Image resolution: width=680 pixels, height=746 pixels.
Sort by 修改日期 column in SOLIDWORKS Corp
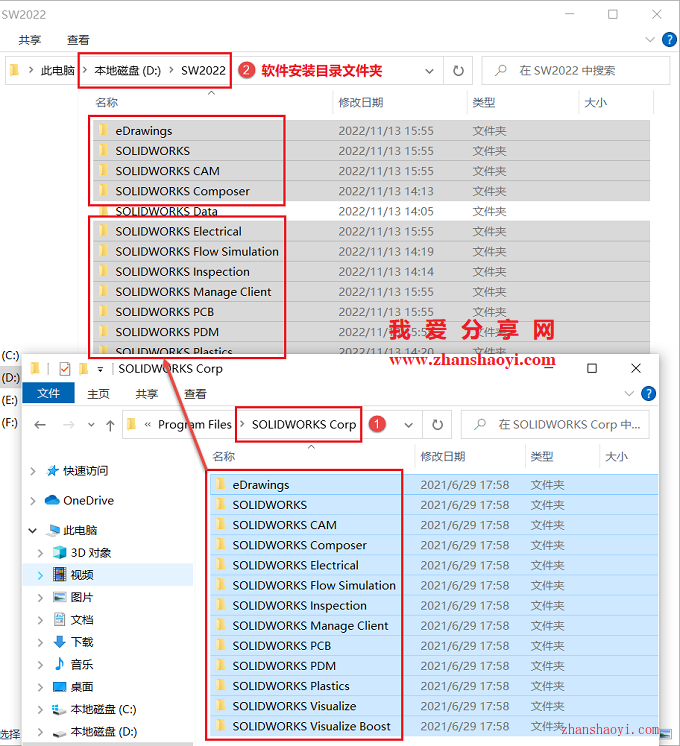pos(443,457)
